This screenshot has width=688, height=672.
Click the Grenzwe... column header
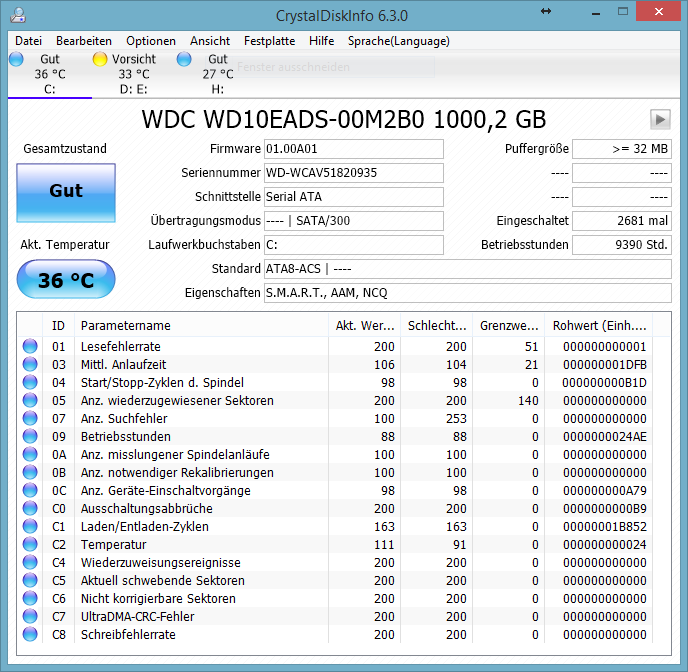[x=509, y=325]
